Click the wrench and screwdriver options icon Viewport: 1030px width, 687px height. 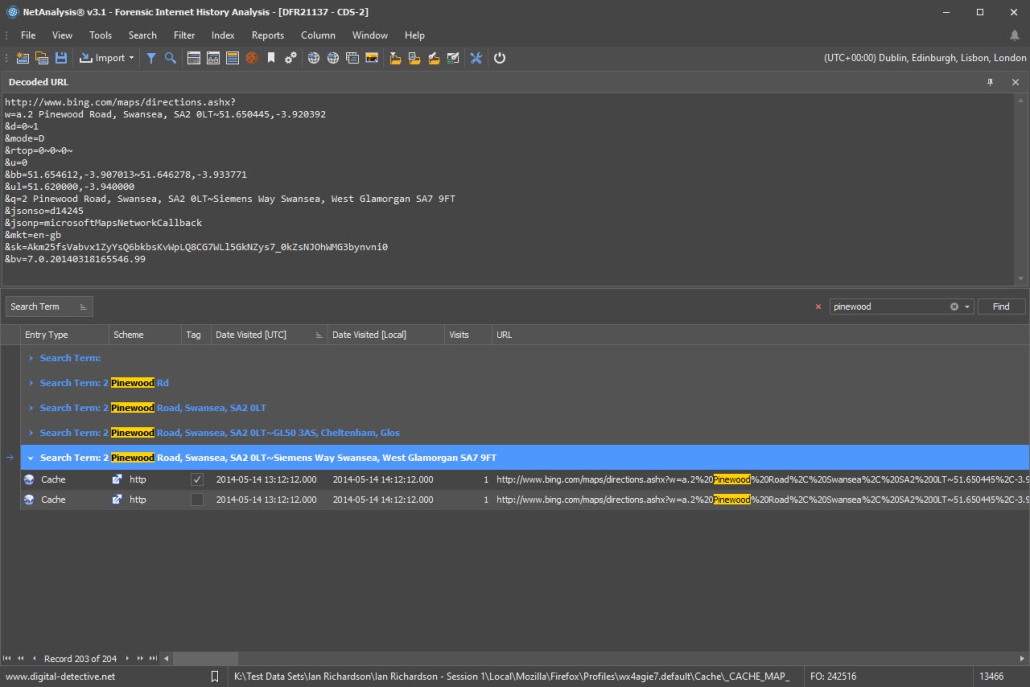pos(476,58)
